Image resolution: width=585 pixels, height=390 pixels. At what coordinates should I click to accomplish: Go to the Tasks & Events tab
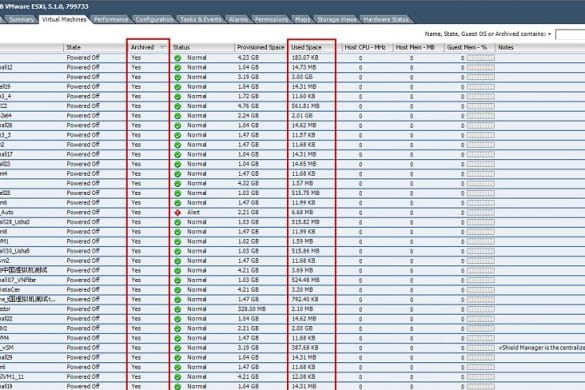click(200, 19)
